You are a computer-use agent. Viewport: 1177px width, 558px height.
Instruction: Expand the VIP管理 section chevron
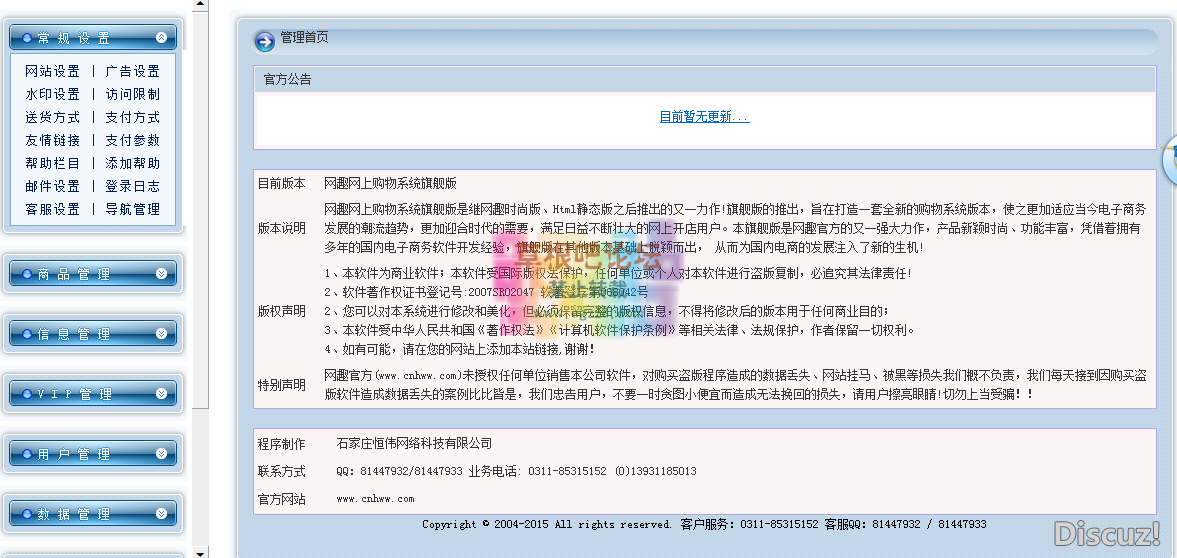(161, 394)
